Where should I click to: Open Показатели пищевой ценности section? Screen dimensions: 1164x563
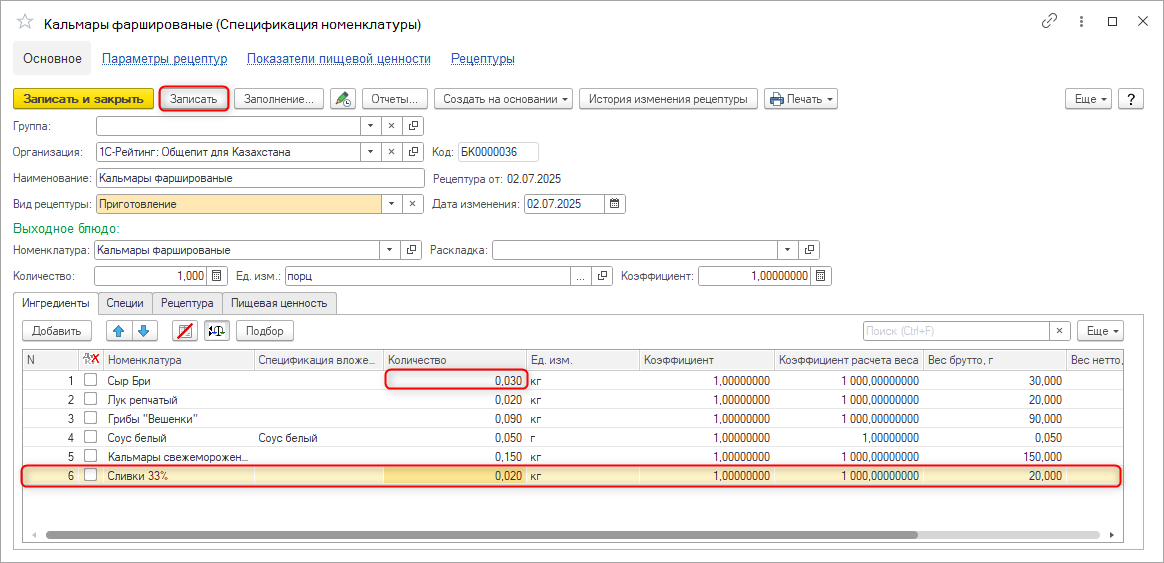click(339, 59)
